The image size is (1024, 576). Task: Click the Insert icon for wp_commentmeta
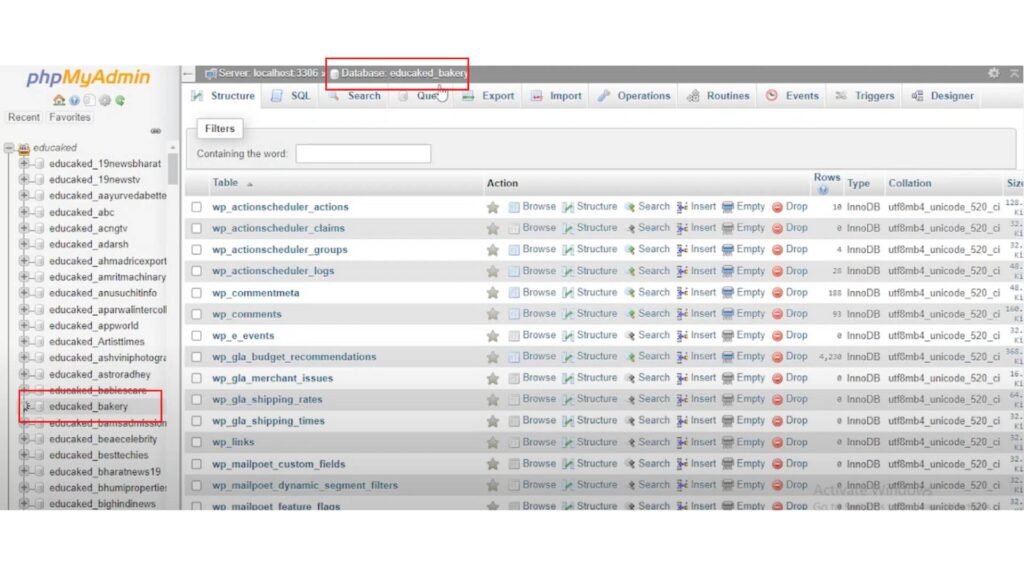click(x=682, y=293)
